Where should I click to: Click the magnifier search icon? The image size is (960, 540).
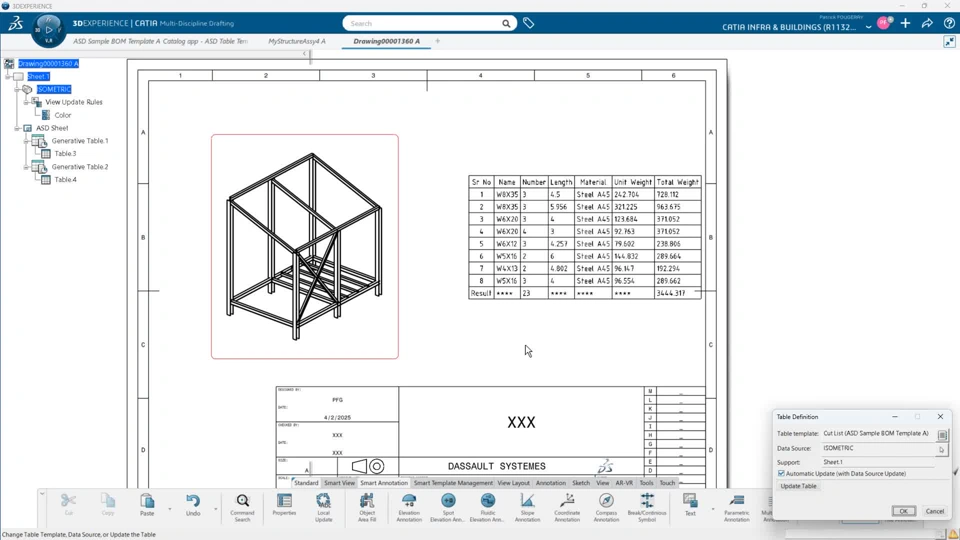tap(506, 23)
